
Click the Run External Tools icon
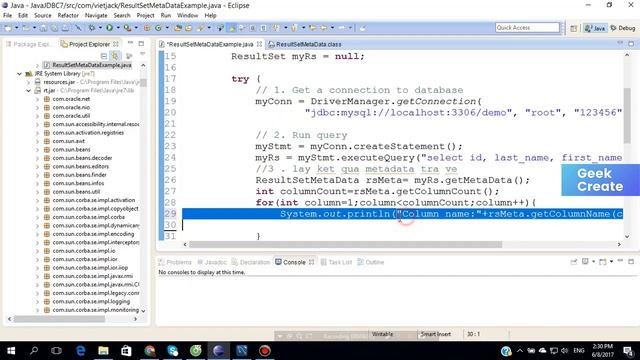127,28
